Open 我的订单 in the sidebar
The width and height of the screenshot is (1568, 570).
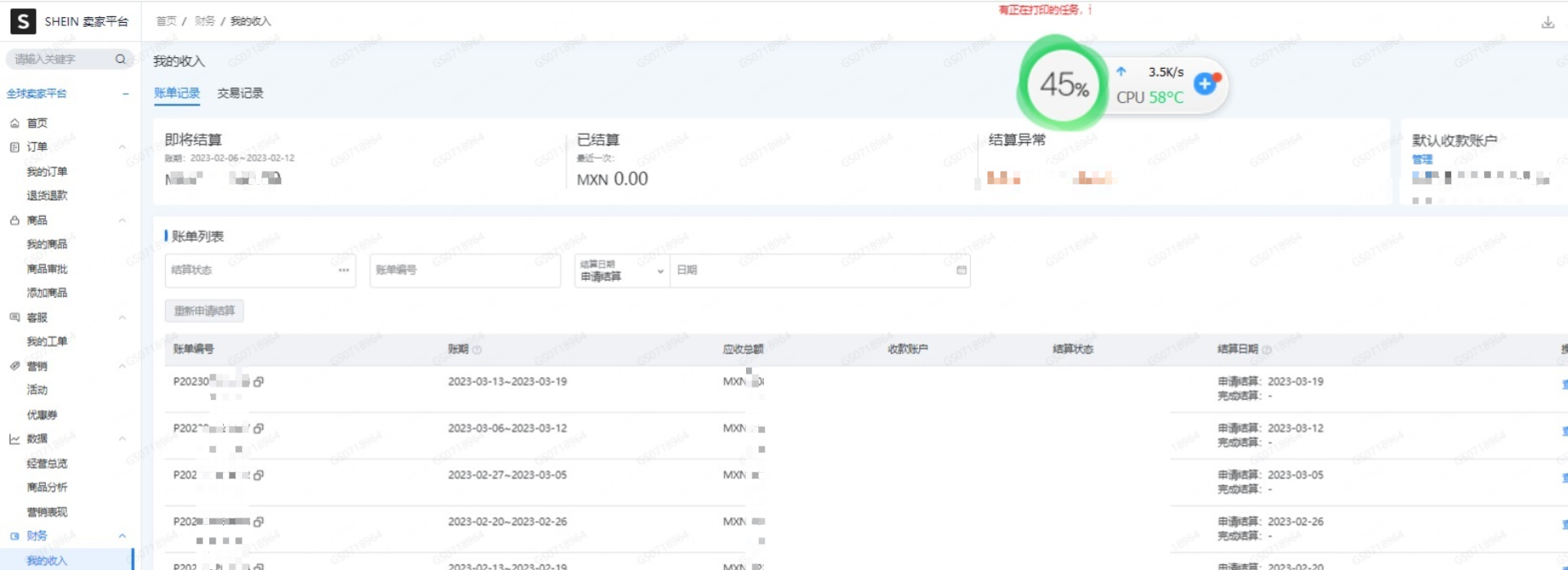[47, 172]
